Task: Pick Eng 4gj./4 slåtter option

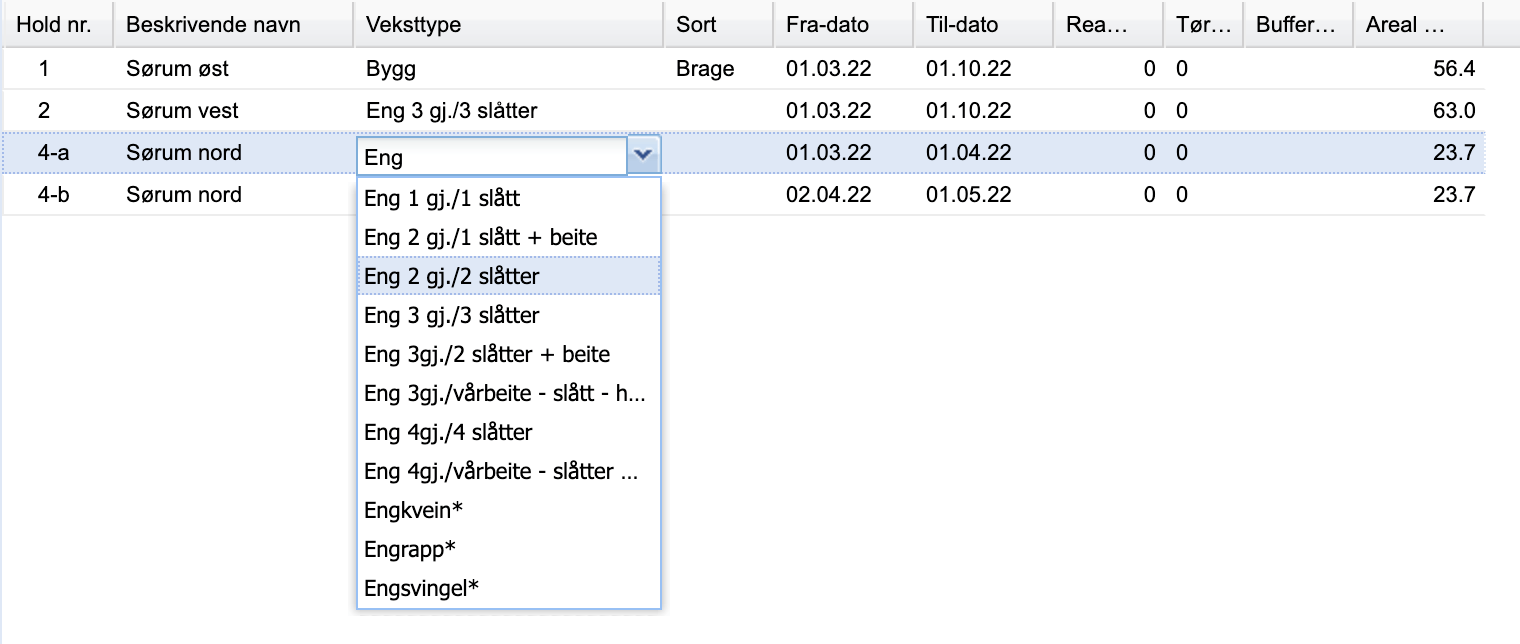Action: coord(509,433)
